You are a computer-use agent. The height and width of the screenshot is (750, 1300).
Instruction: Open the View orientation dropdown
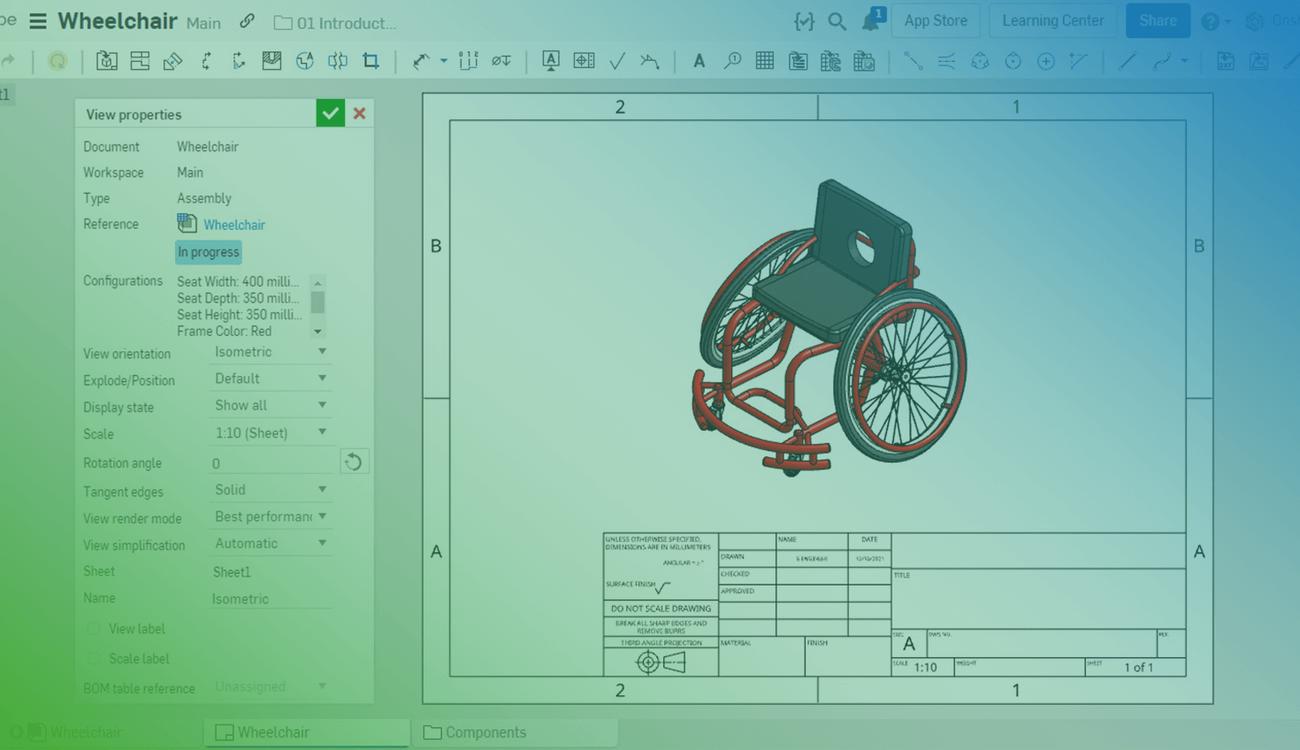click(270, 352)
